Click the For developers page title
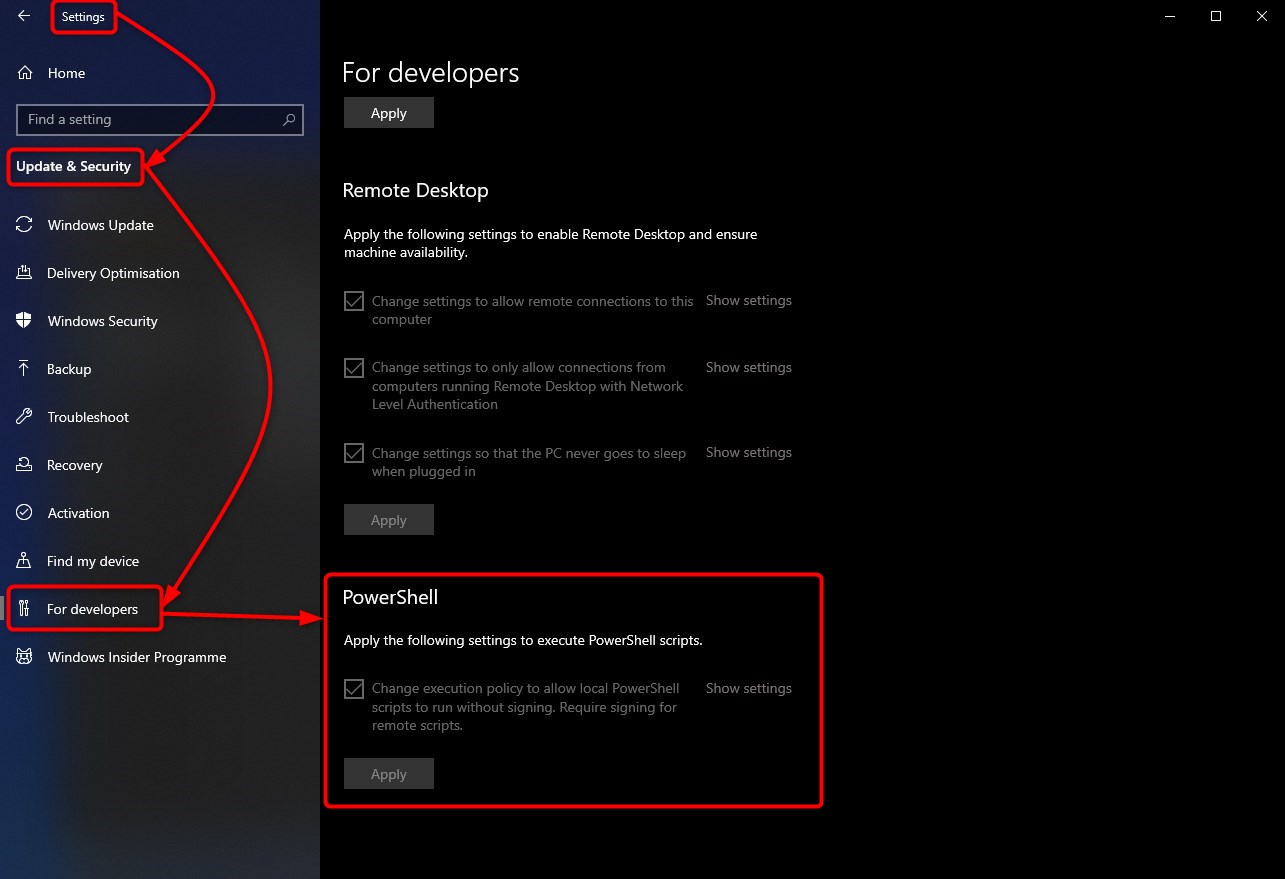The image size is (1285, 879). [x=431, y=73]
